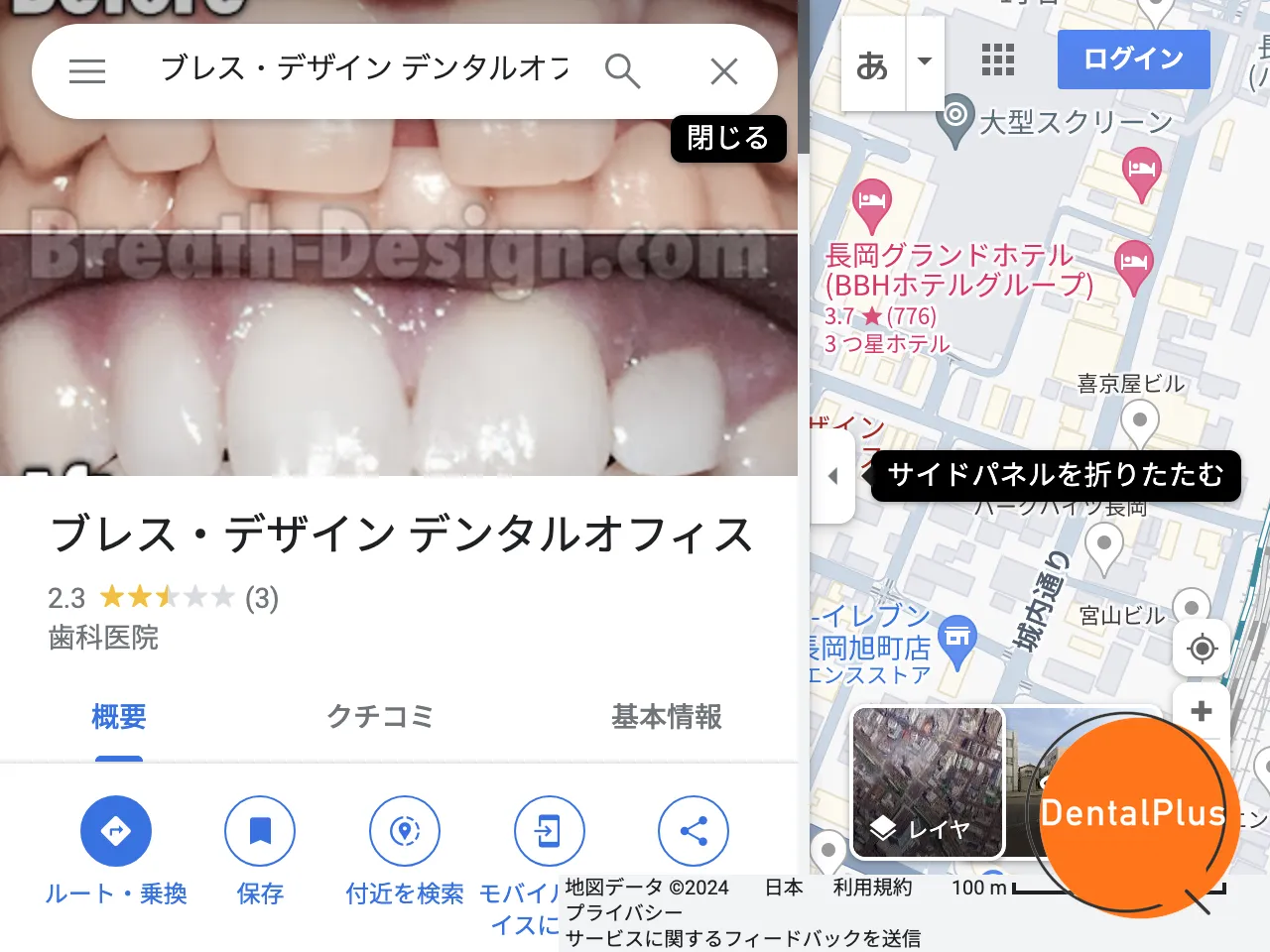
Task: Zoom in with the plus button
Action: click(1202, 711)
